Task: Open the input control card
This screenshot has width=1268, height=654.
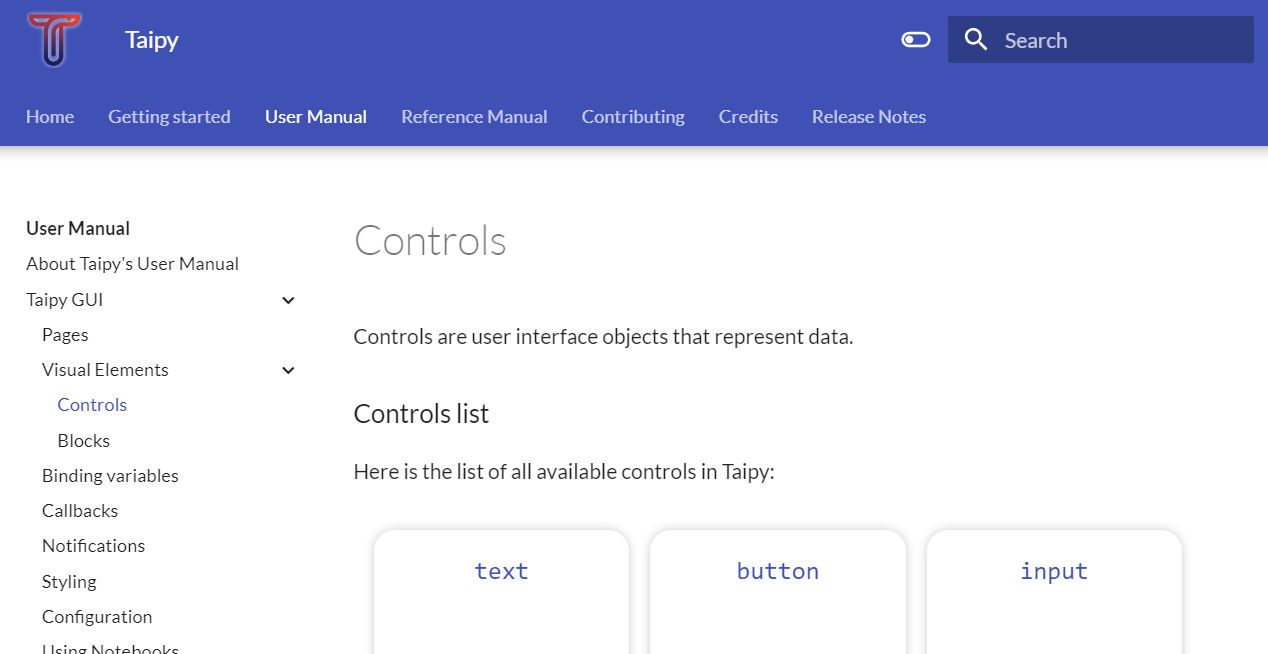Action: 1053,571
